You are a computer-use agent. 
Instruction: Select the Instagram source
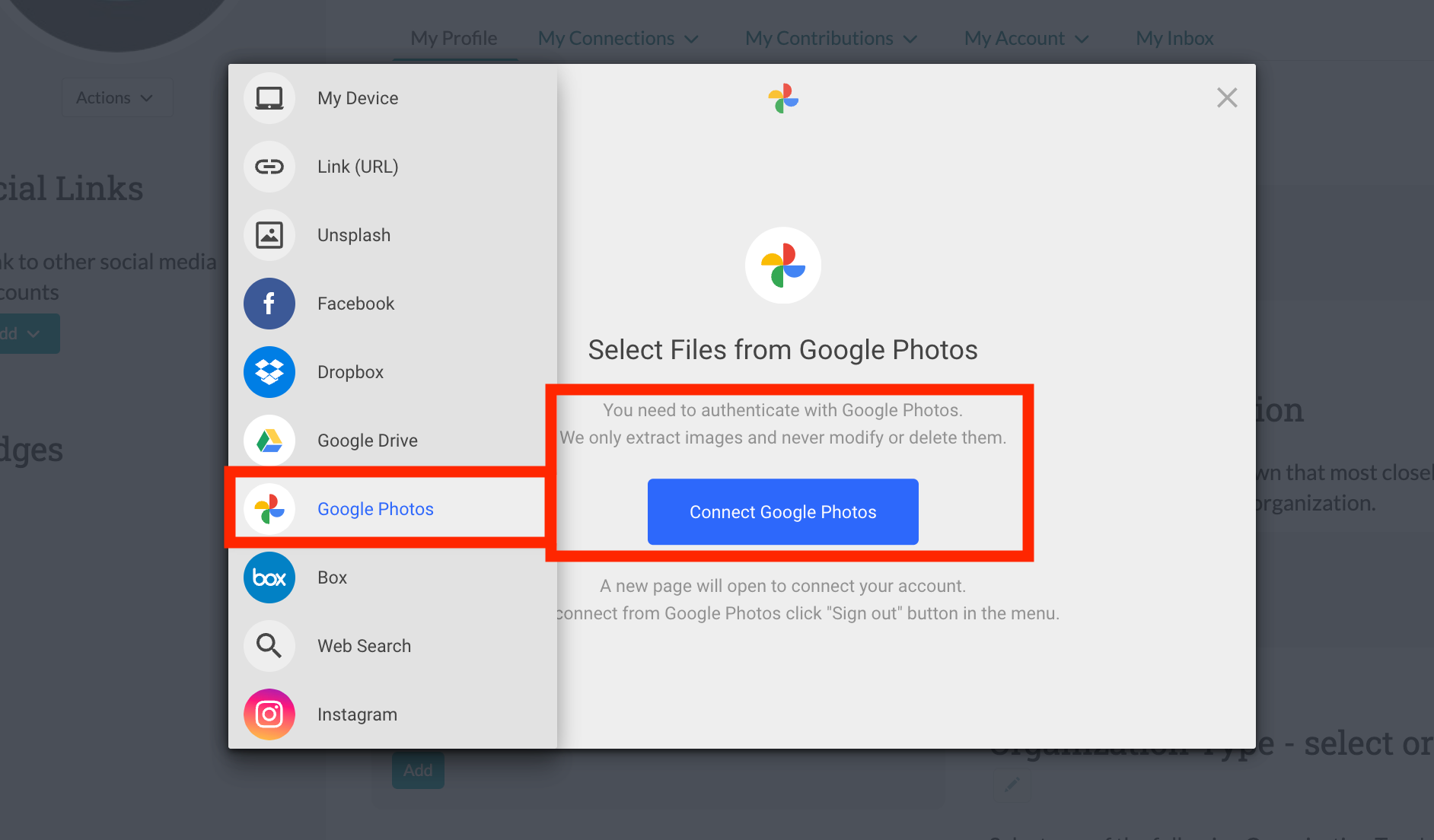(357, 714)
